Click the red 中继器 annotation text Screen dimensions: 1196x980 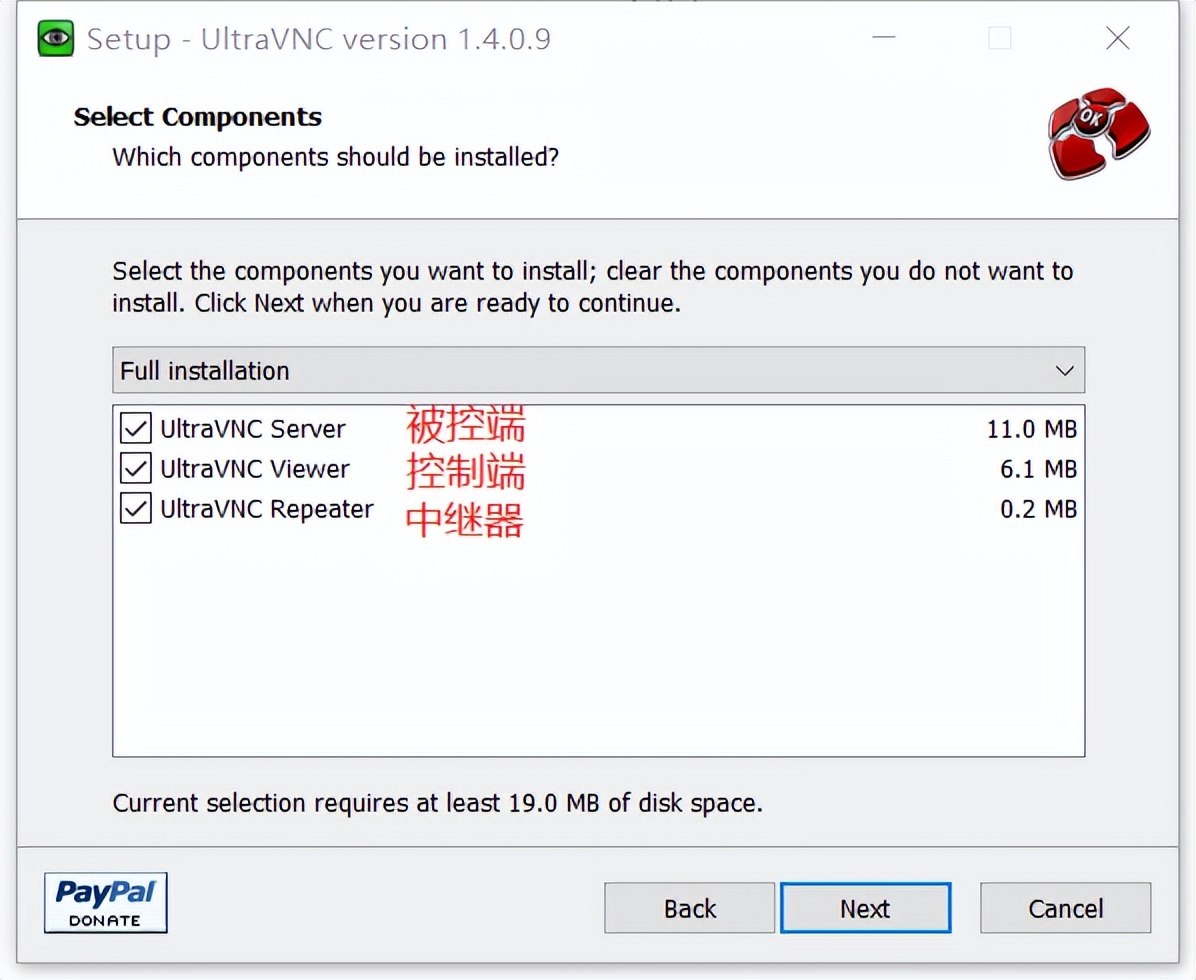click(465, 519)
